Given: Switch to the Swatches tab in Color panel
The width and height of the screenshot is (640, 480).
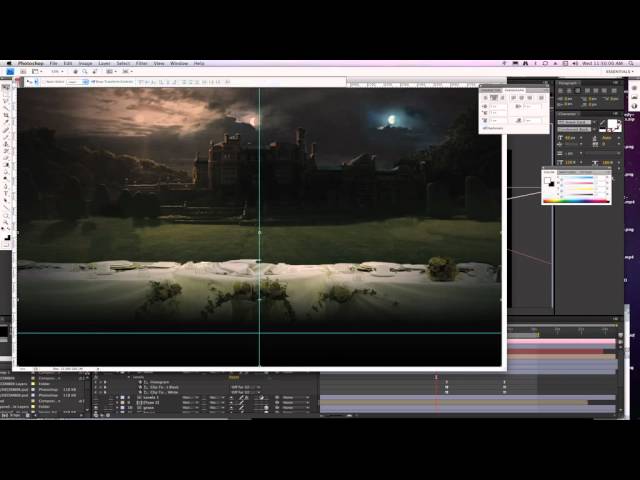Looking at the screenshot, I should pyautogui.click(x=567, y=172).
